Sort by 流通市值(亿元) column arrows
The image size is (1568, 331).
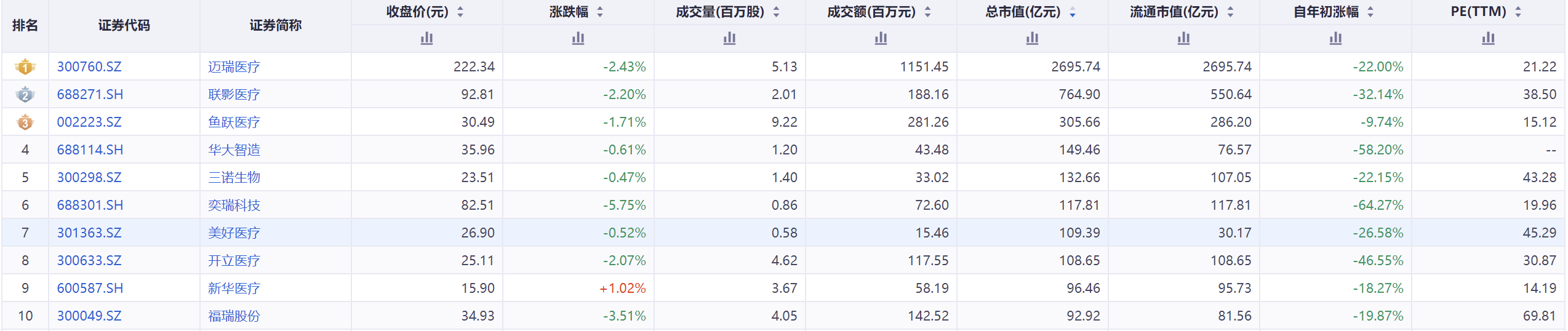(x=1230, y=12)
